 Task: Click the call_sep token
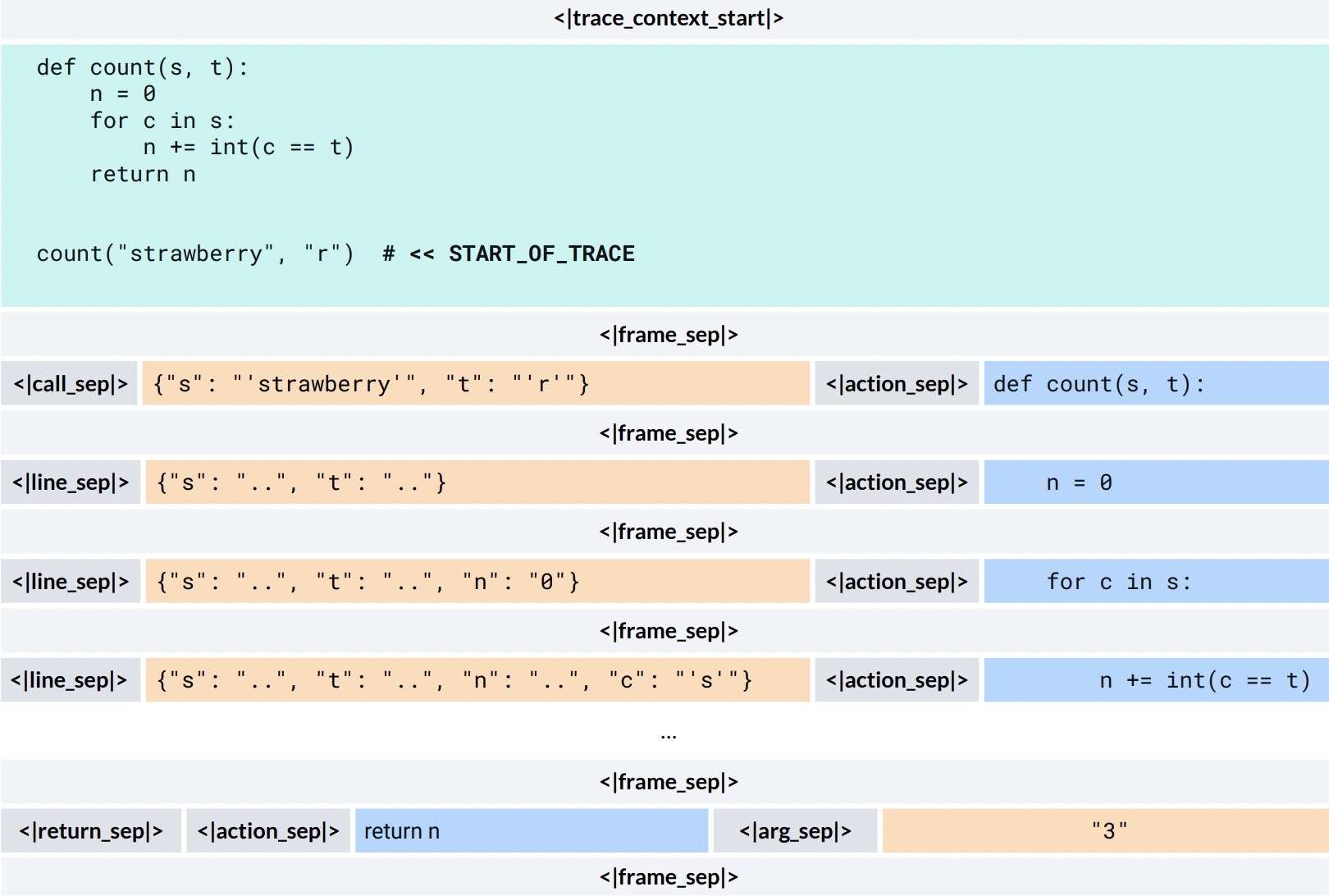(x=71, y=384)
